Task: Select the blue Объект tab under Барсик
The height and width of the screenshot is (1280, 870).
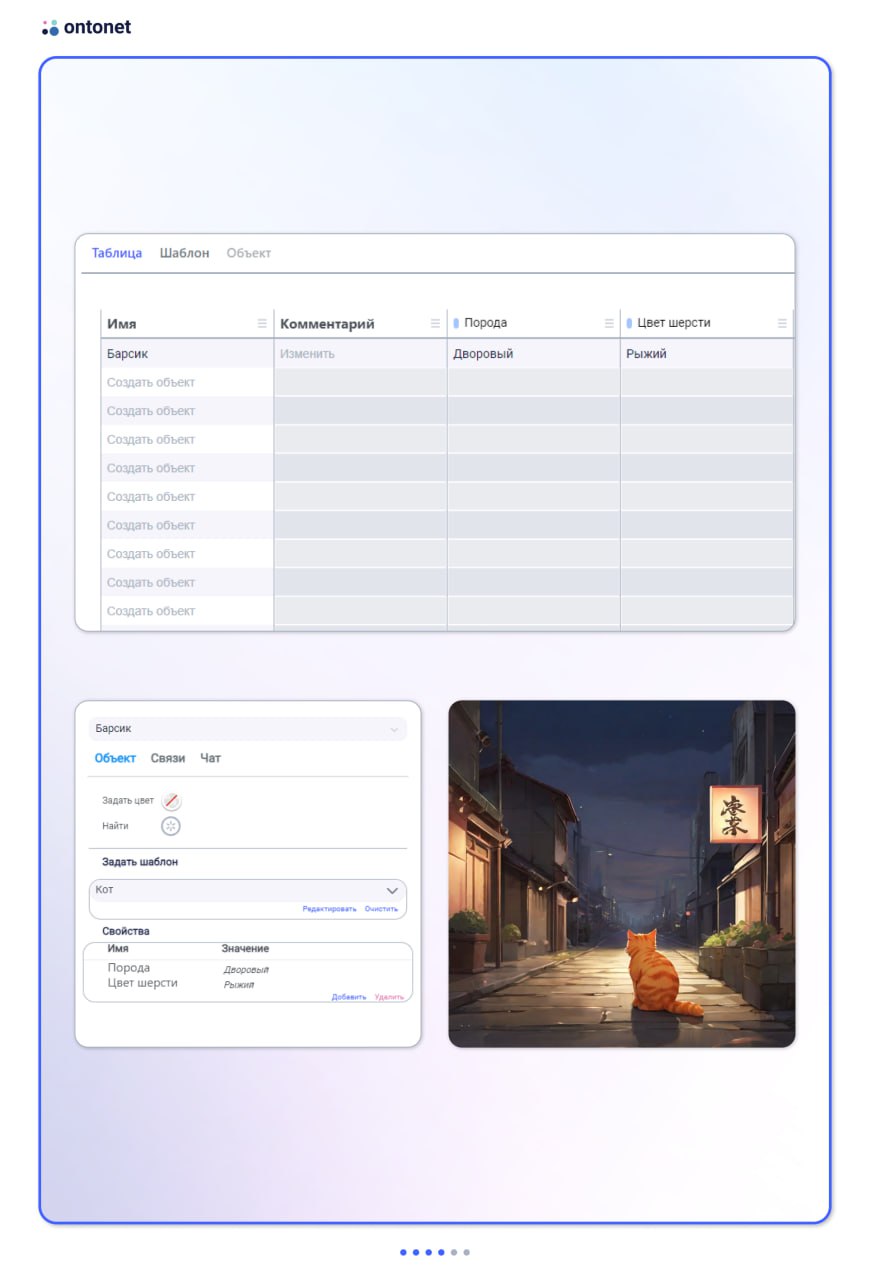Action: point(115,758)
